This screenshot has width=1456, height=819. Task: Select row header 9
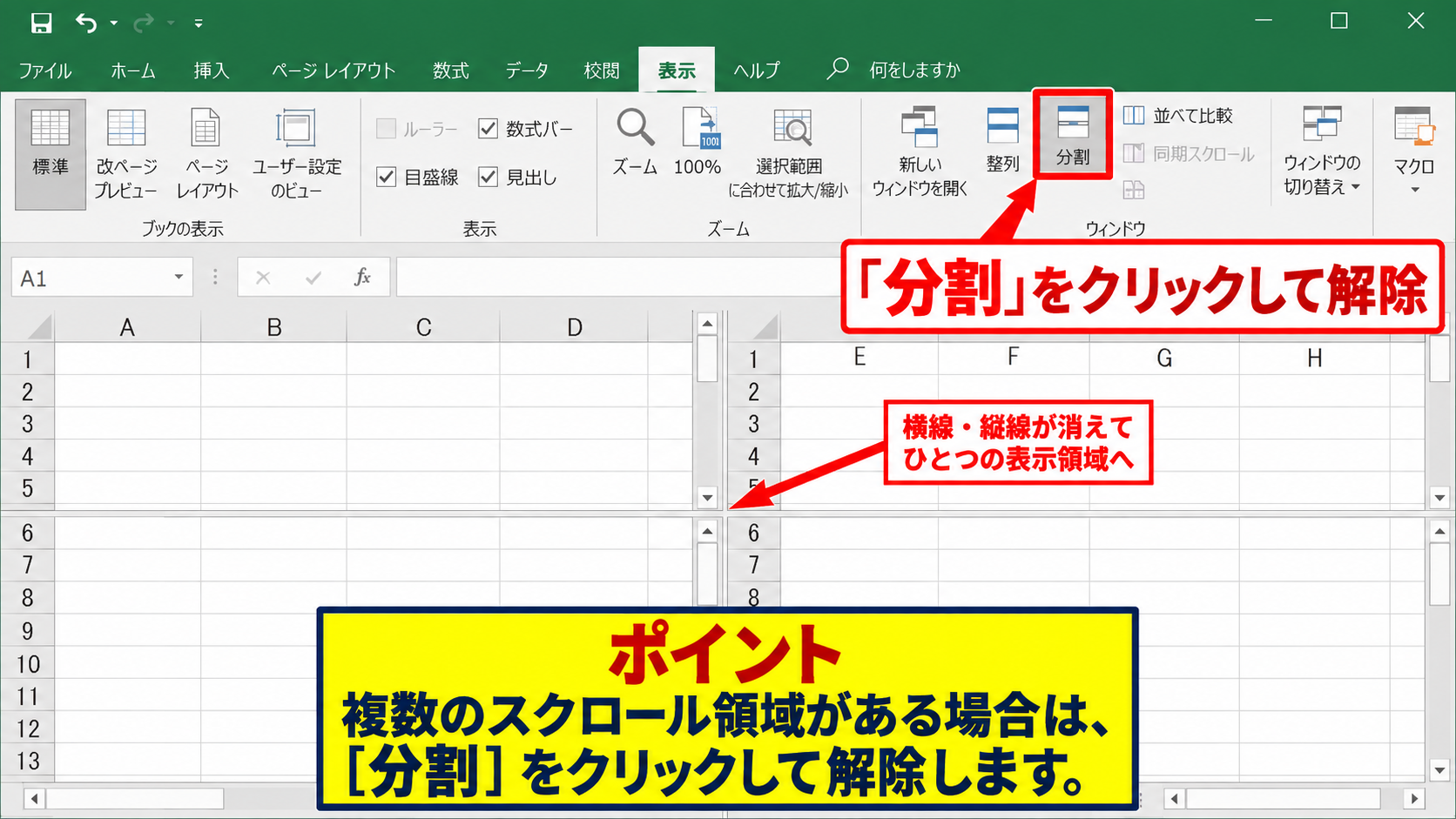[x=27, y=631]
